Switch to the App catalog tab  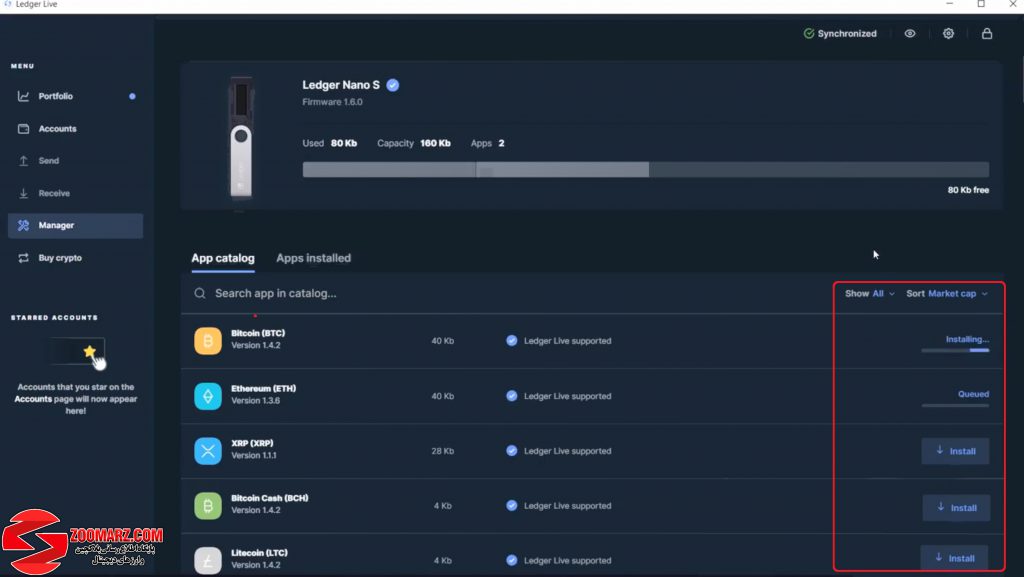click(x=223, y=258)
